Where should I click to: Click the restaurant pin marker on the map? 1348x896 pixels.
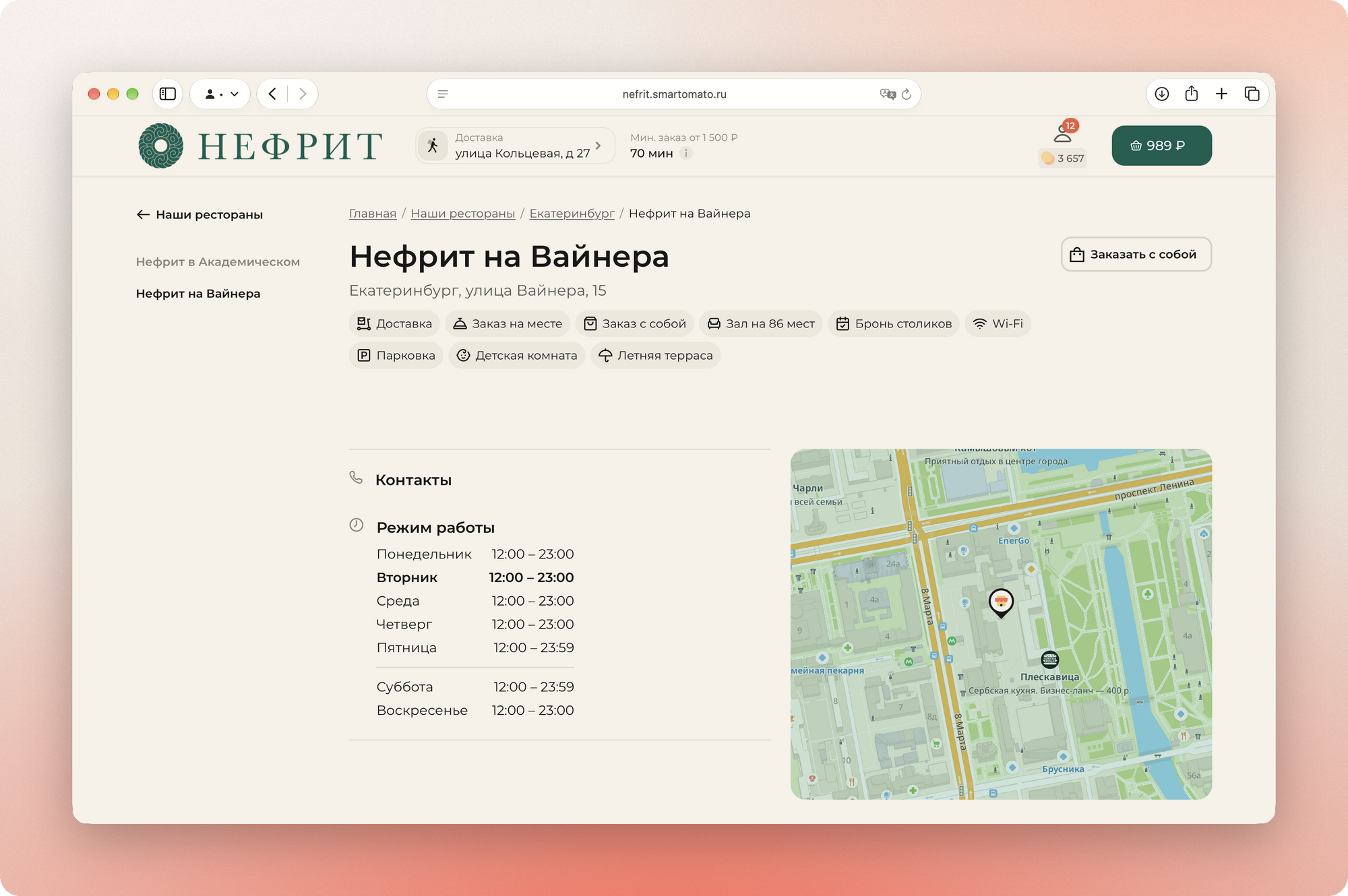click(1001, 602)
